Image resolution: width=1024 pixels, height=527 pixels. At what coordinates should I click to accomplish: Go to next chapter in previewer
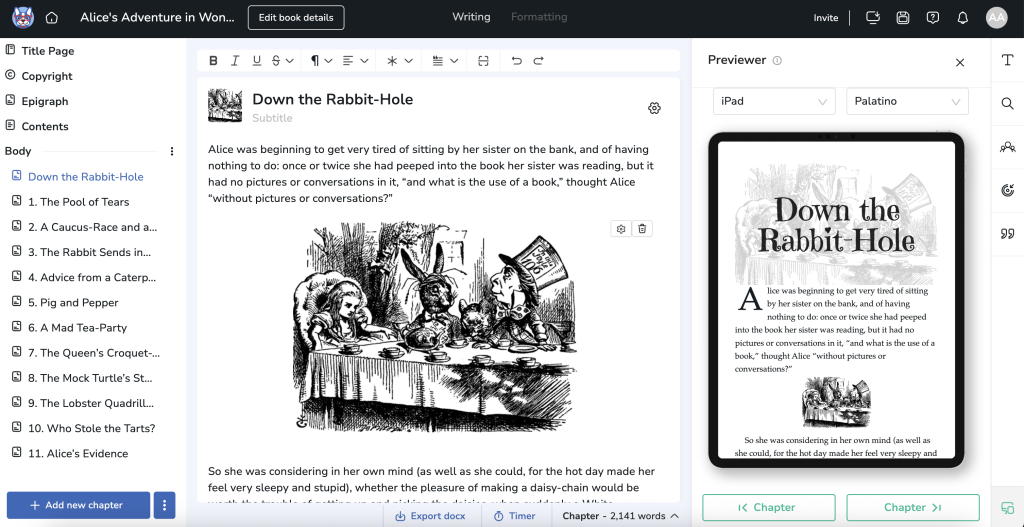(x=912, y=508)
